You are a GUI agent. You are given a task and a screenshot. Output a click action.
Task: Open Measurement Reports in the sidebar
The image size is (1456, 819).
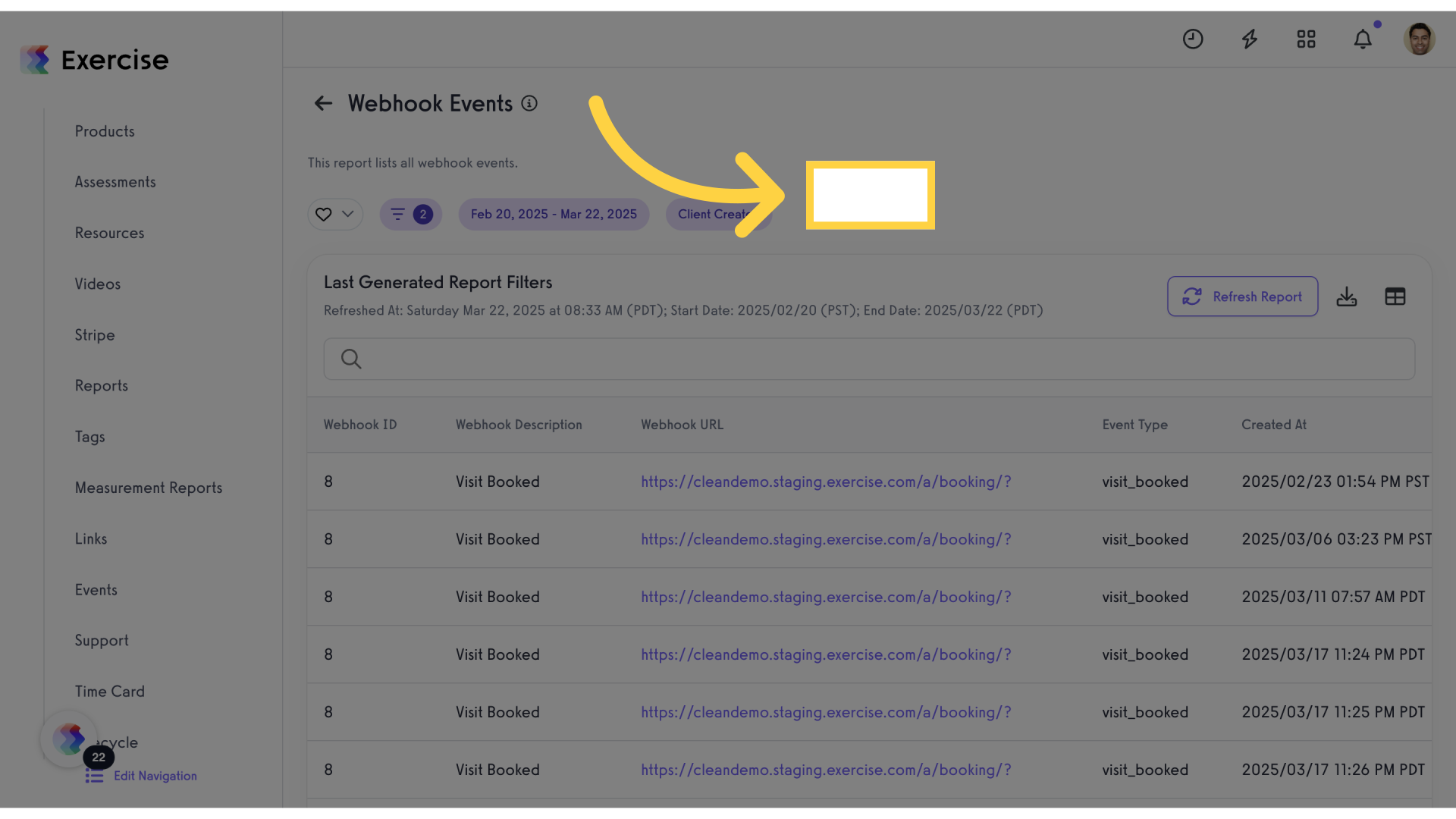click(149, 488)
